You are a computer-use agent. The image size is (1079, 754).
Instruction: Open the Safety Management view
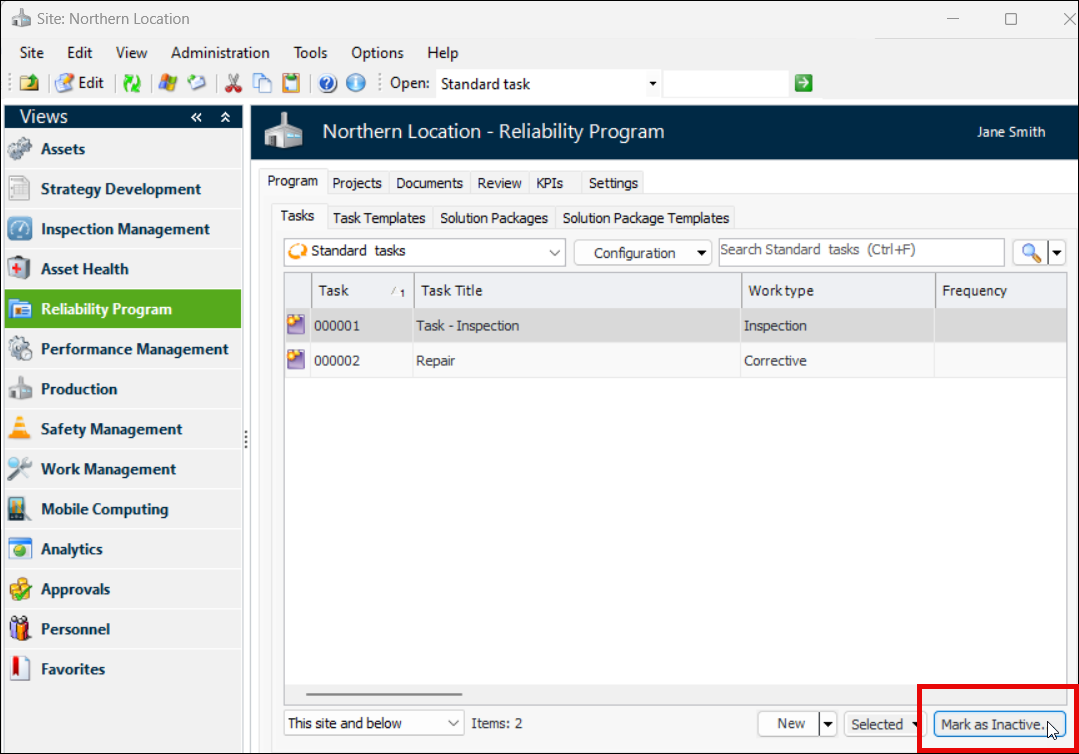[x=111, y=429]
